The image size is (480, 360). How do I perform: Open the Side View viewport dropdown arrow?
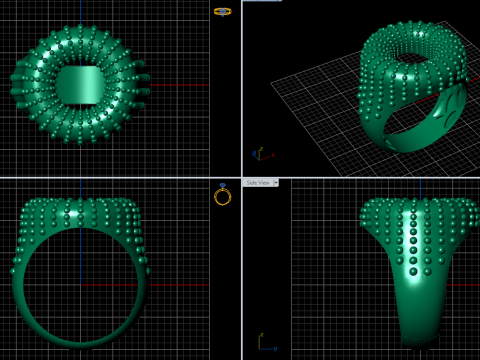(276, 183)
